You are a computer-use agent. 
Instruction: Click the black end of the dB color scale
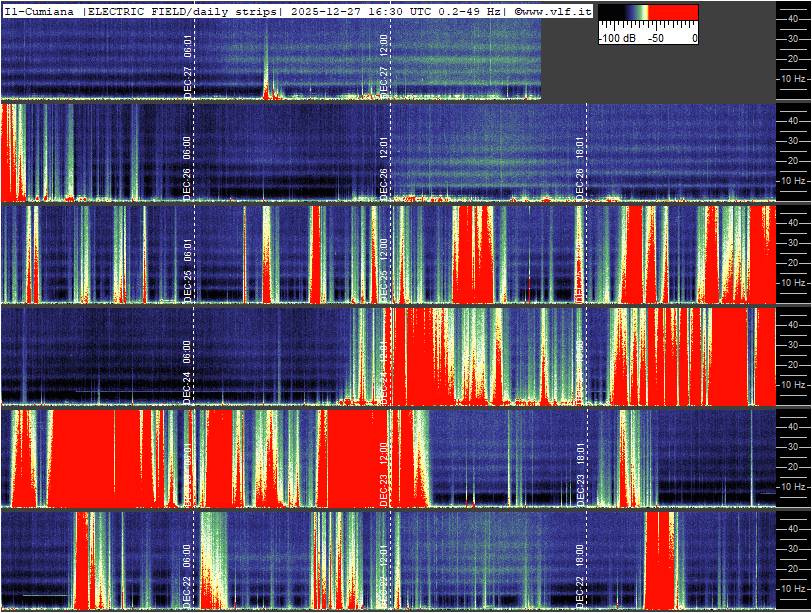tap(608, 14)
